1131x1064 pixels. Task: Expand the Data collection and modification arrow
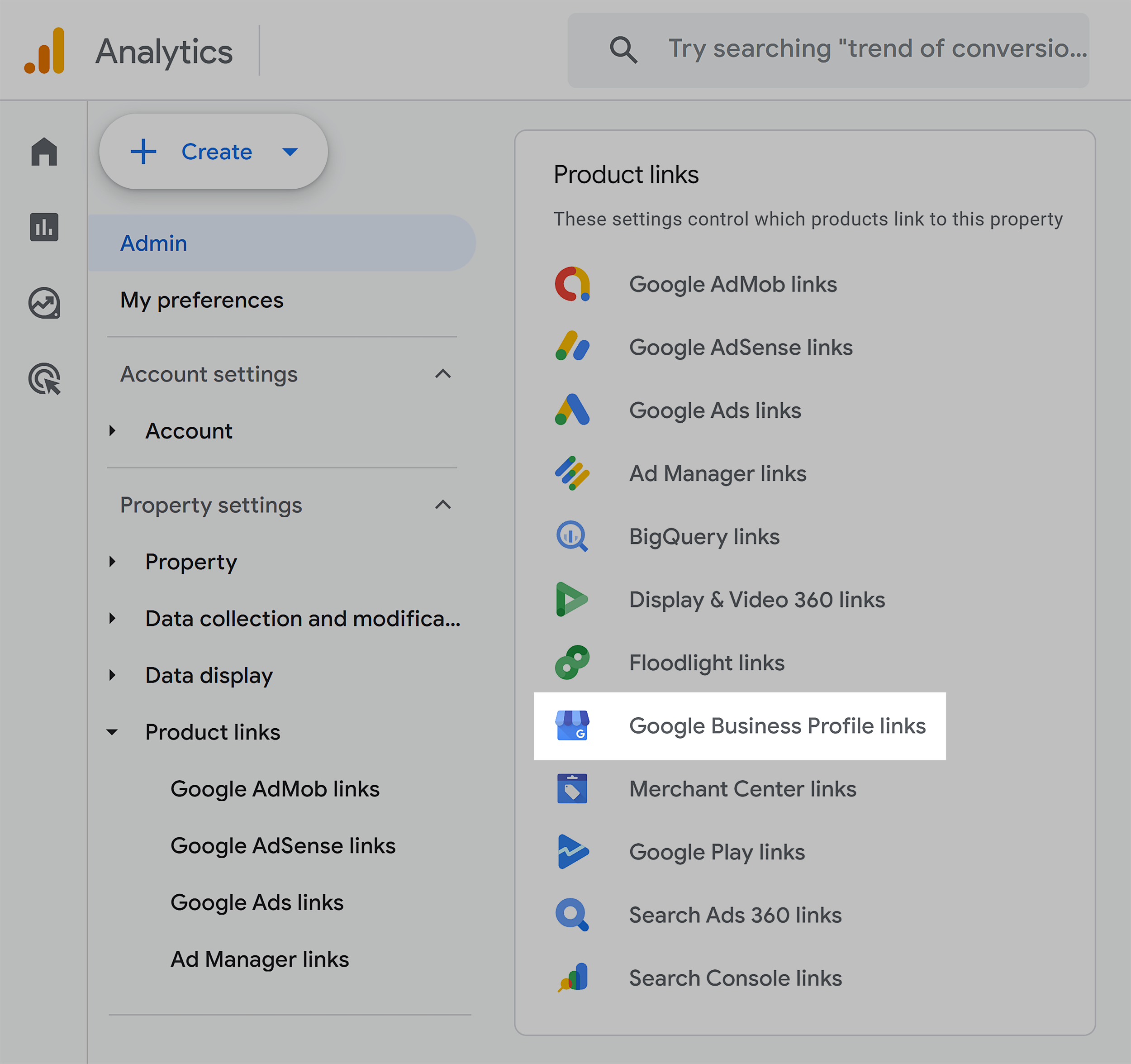pyautogui.click(x=113, y=619)
